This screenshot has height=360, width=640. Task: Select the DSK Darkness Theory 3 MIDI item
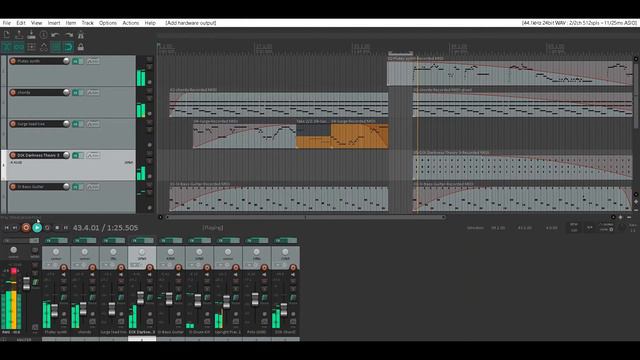[522, 167]
